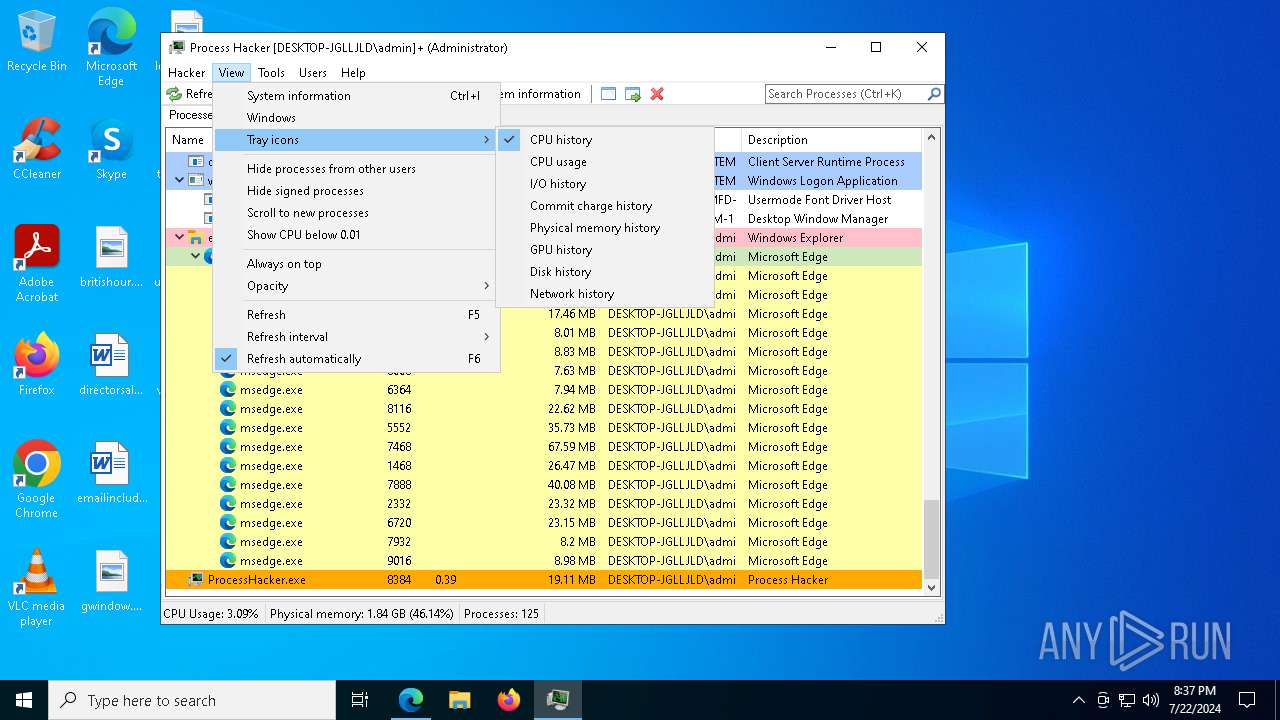Click Refresh F5 menu item
Screen dimensions: 1280x720
pyautogui.click(x=356, y=315)
